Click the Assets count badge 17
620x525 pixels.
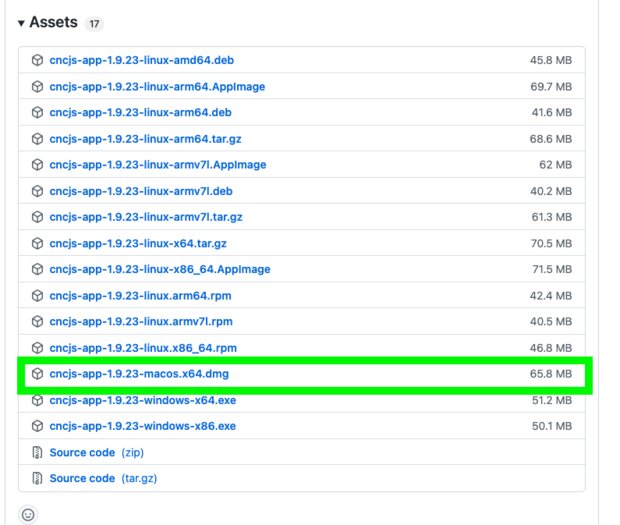click(x=94, y=24)
